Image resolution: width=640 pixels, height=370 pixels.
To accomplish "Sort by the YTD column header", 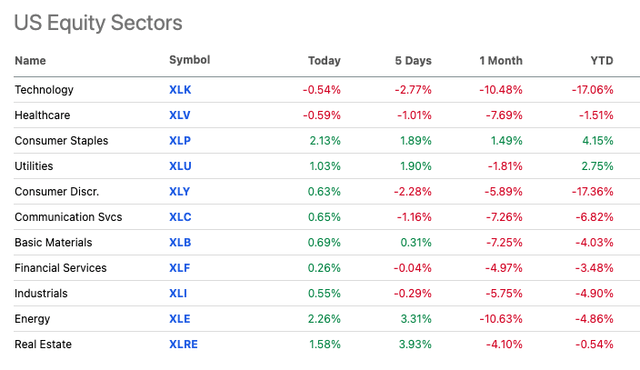I will click(602, 61).
